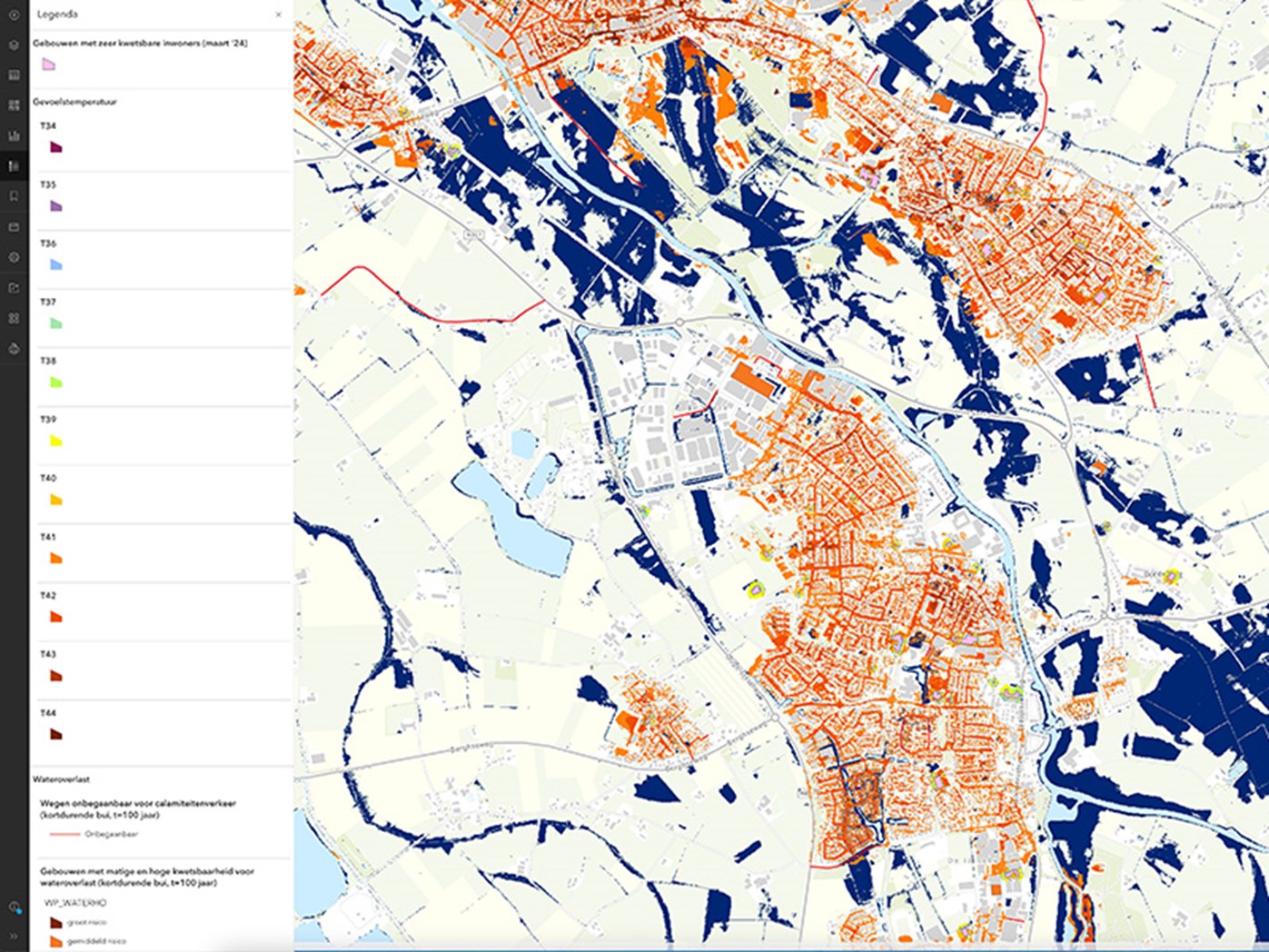This screenshot has height=952, width=1269.
Task: Open the Layers panel icon
Action: 14,45
